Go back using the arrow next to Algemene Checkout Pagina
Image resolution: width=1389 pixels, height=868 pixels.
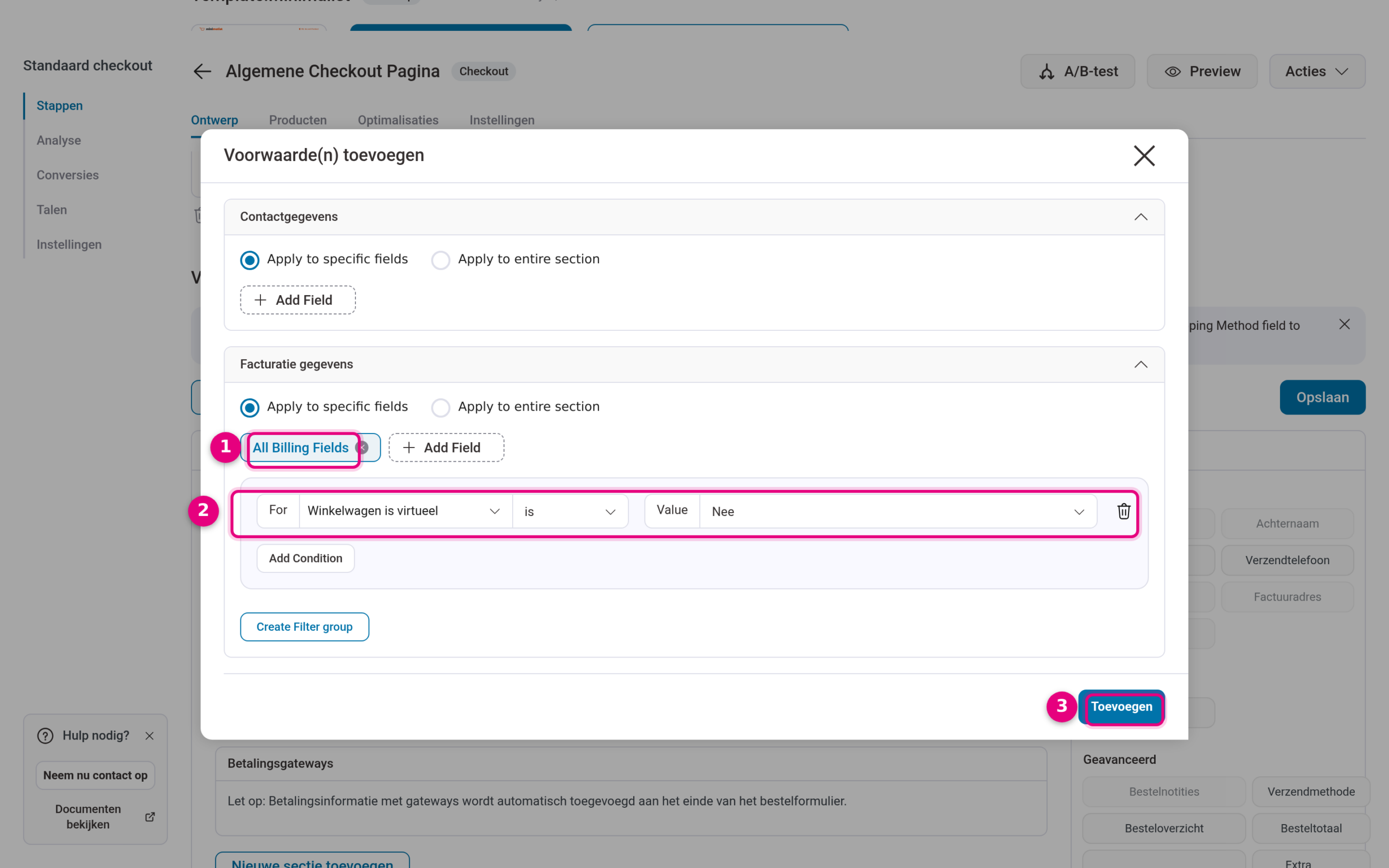202,71
